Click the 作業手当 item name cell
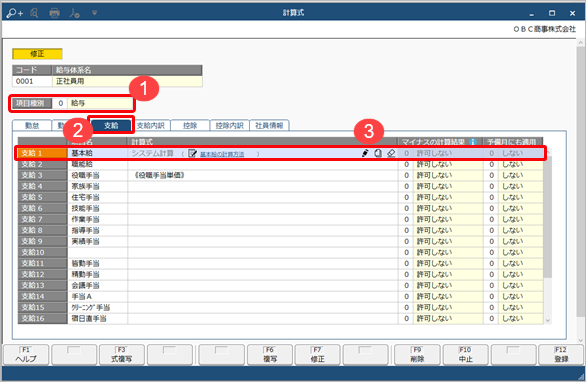 click(98, 219)
